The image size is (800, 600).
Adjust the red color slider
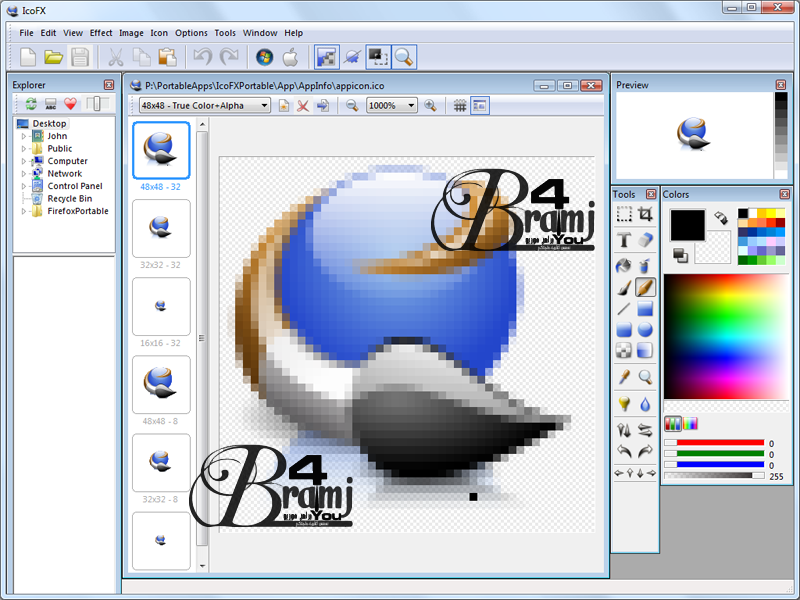(714, 443)
